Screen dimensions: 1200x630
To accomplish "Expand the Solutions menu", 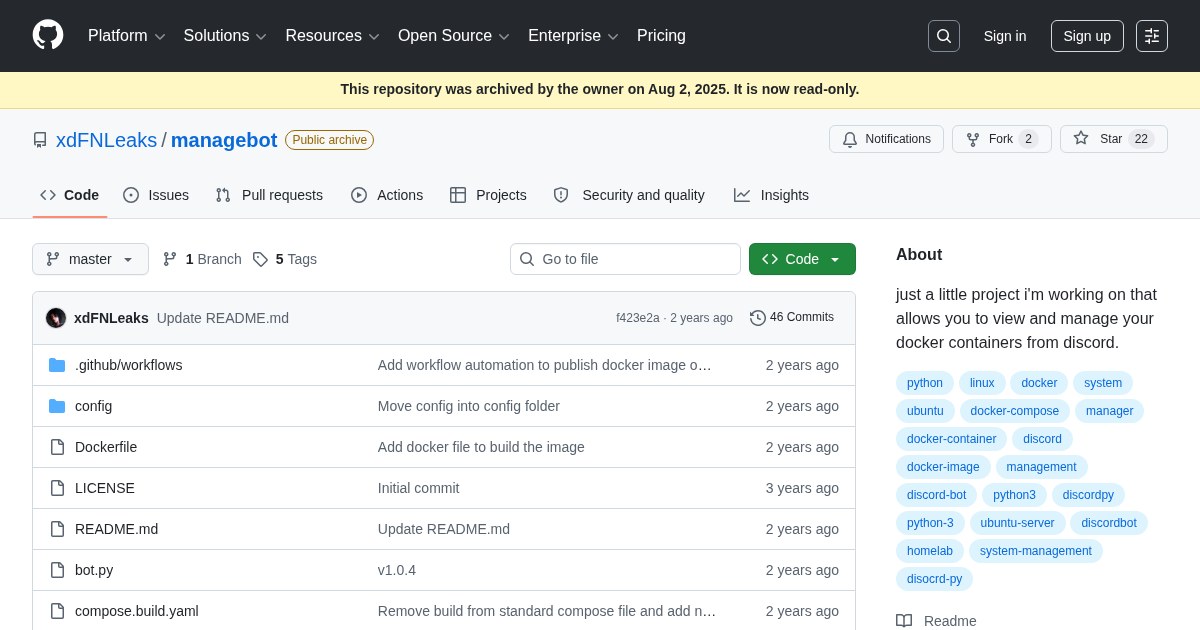I will [225, 36].
